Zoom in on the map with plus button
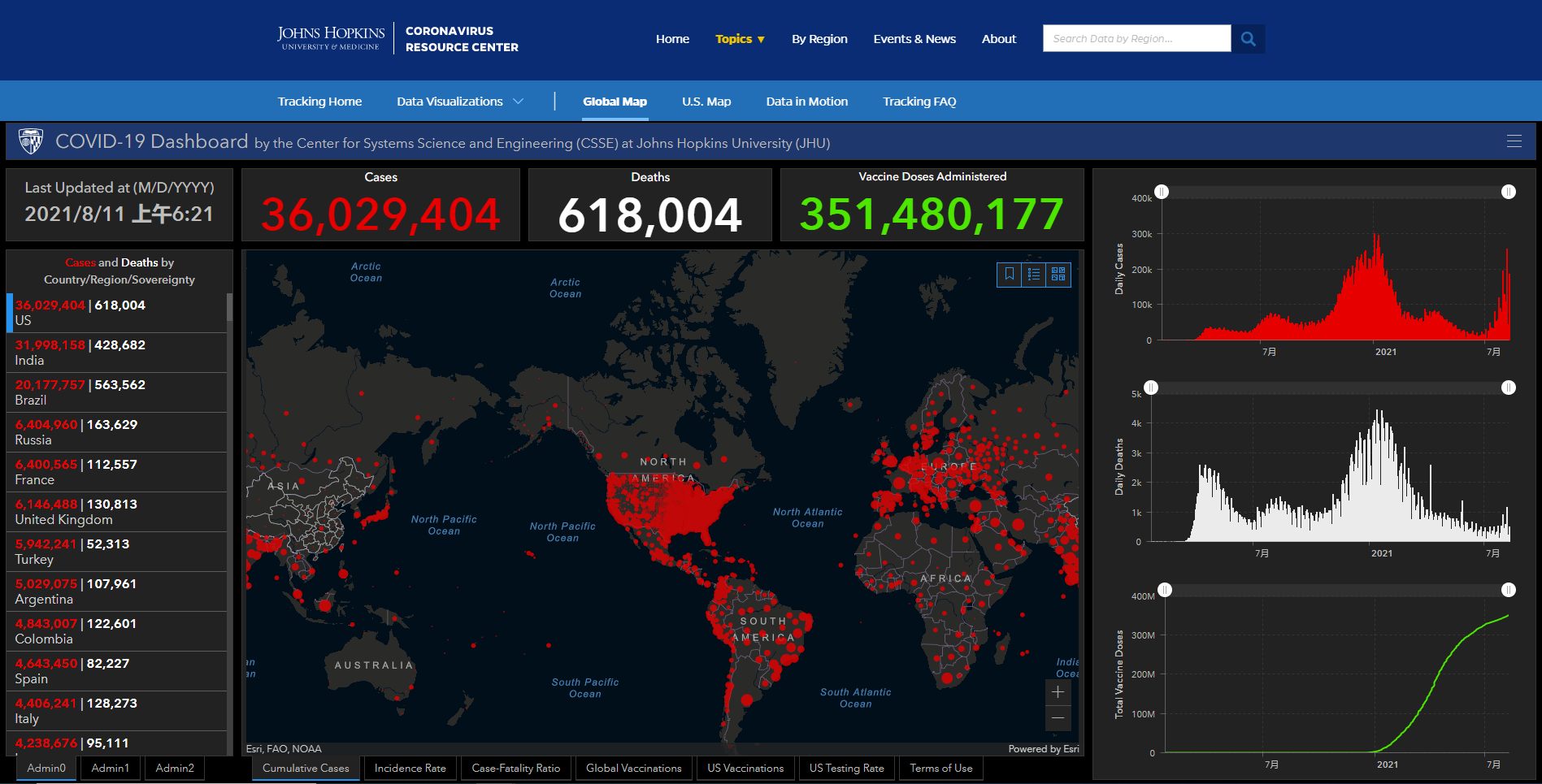 pos(1058,692)
